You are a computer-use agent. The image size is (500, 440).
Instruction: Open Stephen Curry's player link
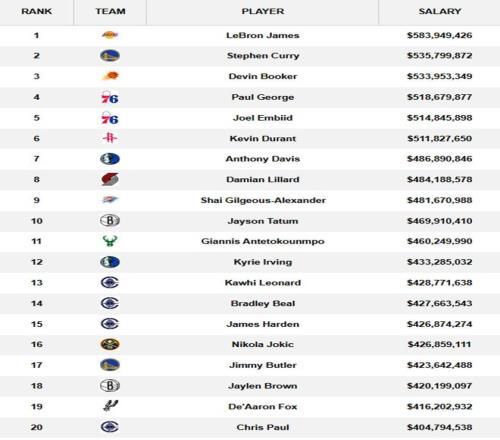coord(263,56)
